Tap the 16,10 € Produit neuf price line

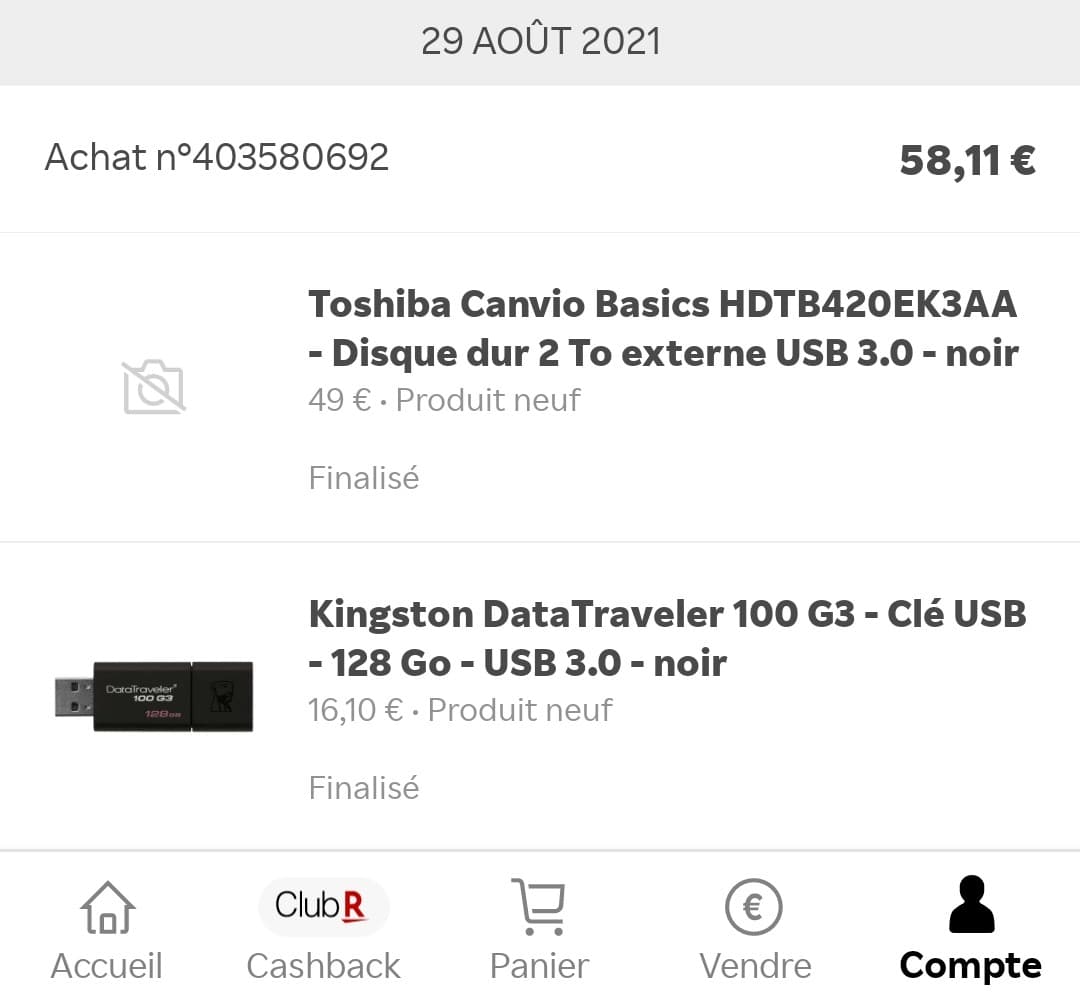click(458, 710)
